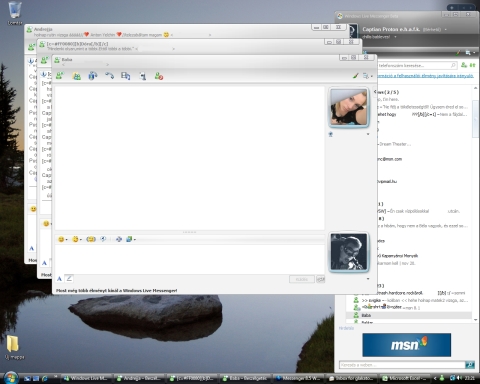The height and width of the screenshot is (384, 480).
Task: Click the paintbrush color scheme icon in Baba window
Action: [356, 76]
